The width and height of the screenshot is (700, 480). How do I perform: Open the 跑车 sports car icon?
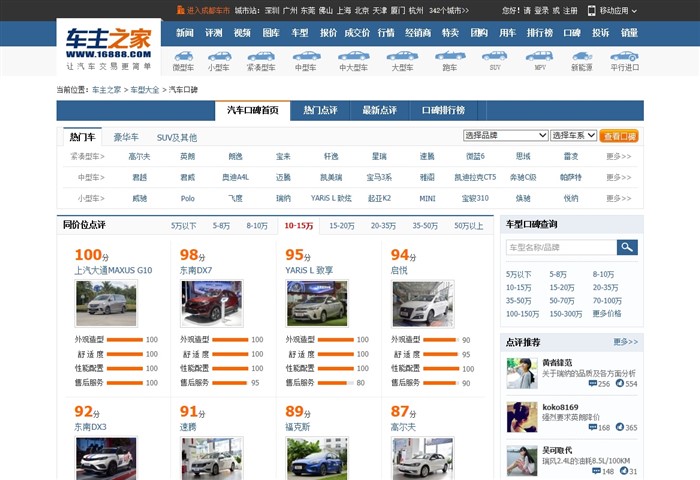[x=450, y=56]
